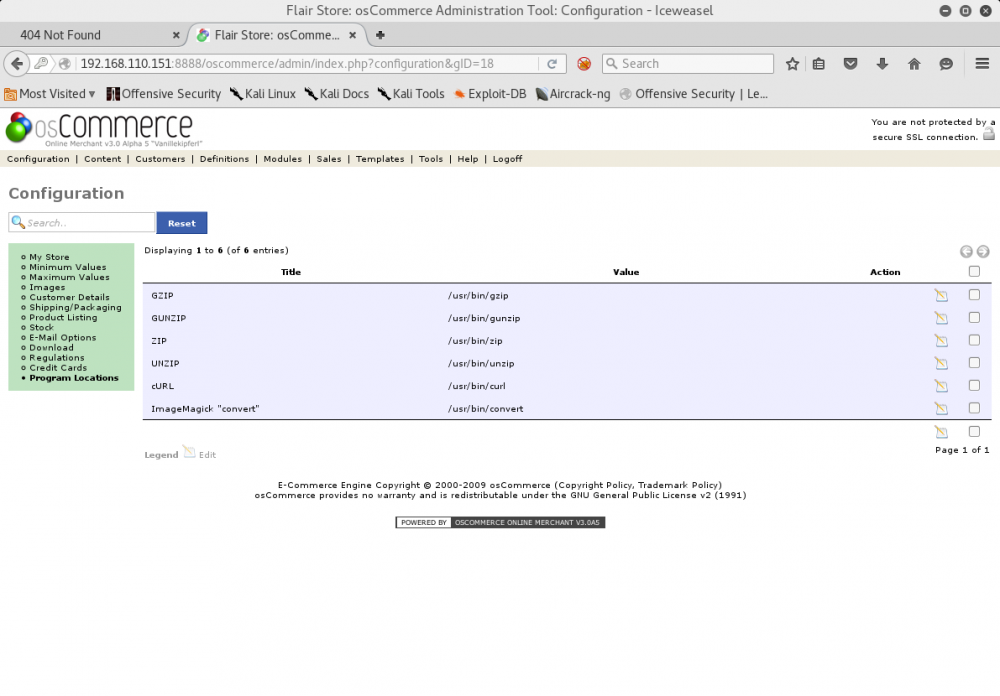Open the Modules menu
1000x696 pixels.
pos(282,159)
